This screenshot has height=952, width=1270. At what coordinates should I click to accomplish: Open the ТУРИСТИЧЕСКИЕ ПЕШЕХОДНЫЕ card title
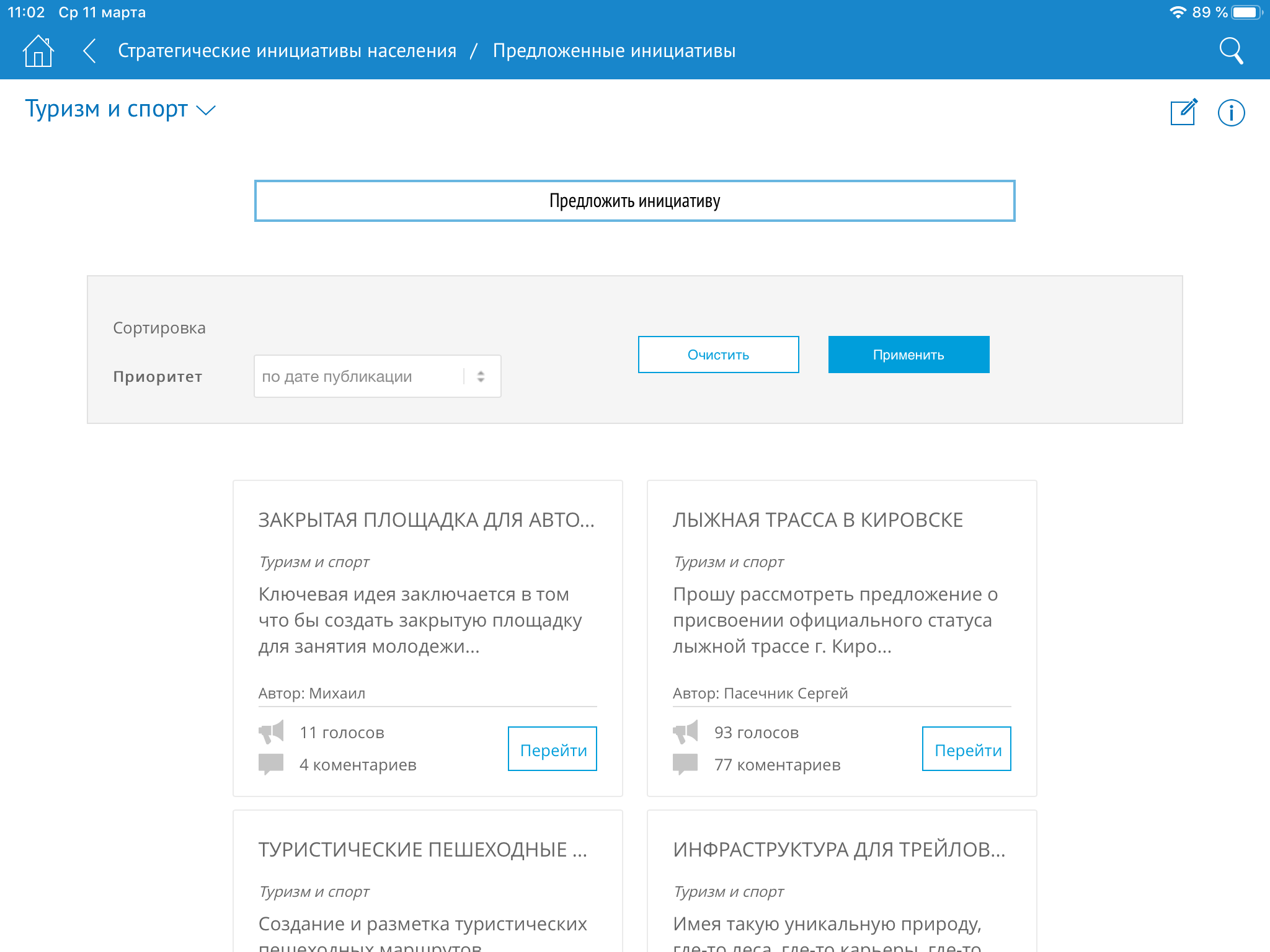click(422, 849)
